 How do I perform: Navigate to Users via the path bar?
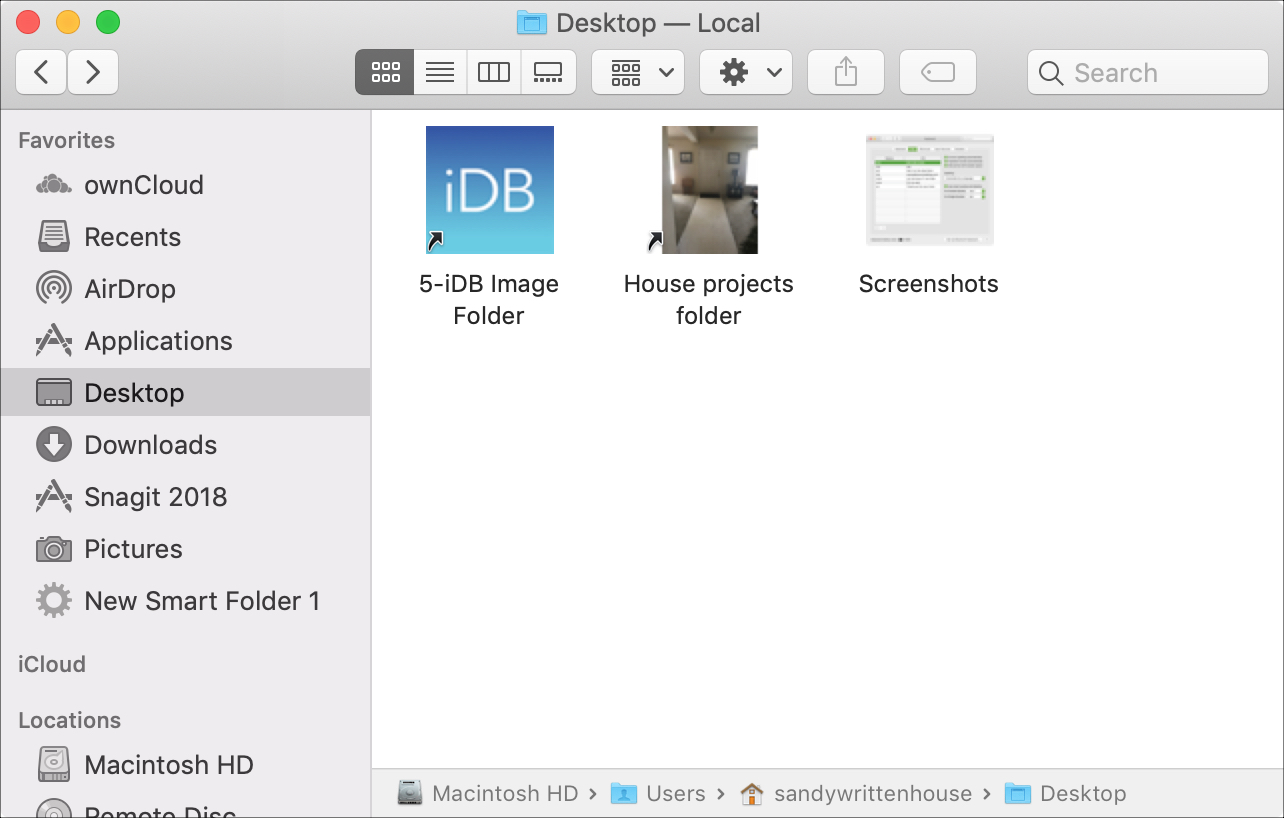click(x=674, y=793)
